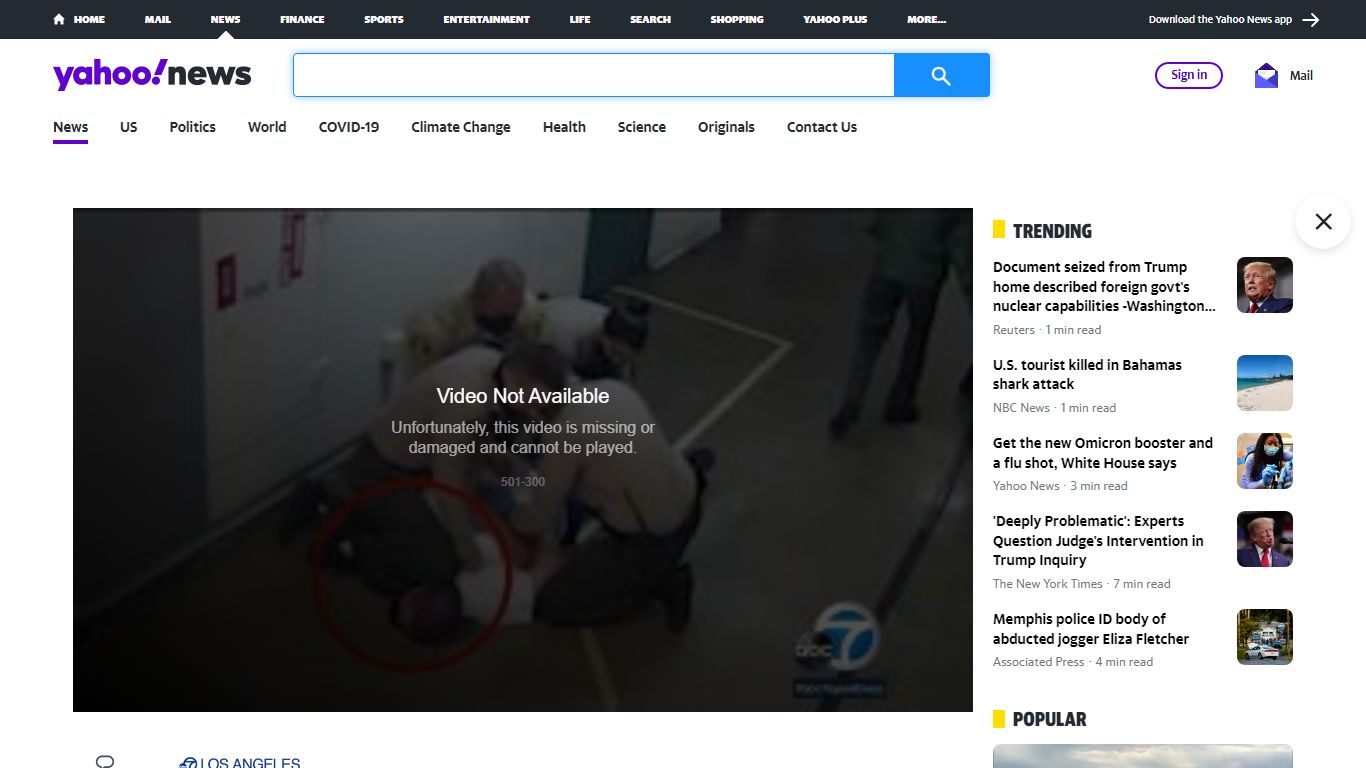Open Entertainment in the top navigation bar

click(x=487, y=19)
